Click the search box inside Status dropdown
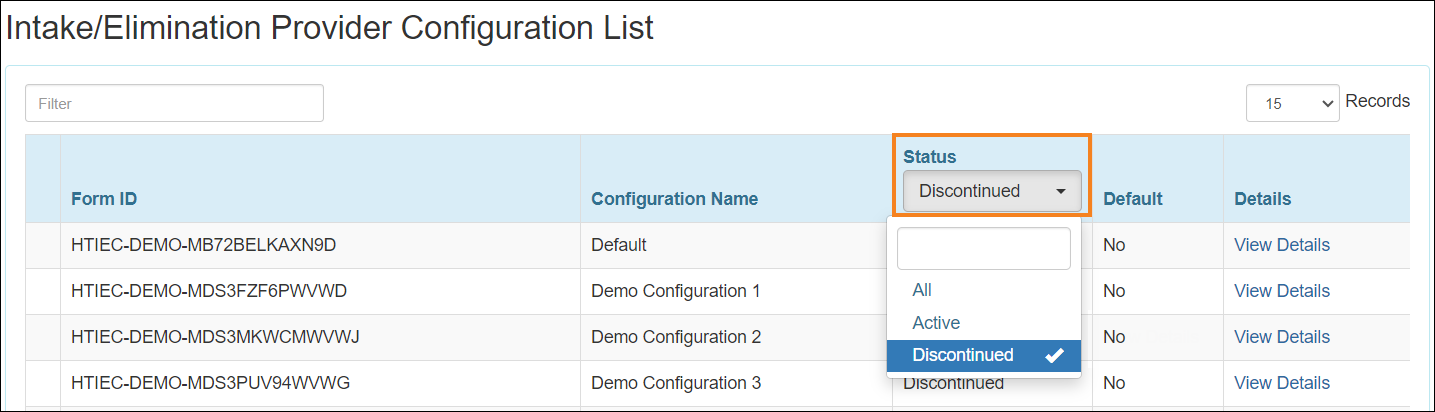This screenshot has height=412, width=1435. (984, 248)
